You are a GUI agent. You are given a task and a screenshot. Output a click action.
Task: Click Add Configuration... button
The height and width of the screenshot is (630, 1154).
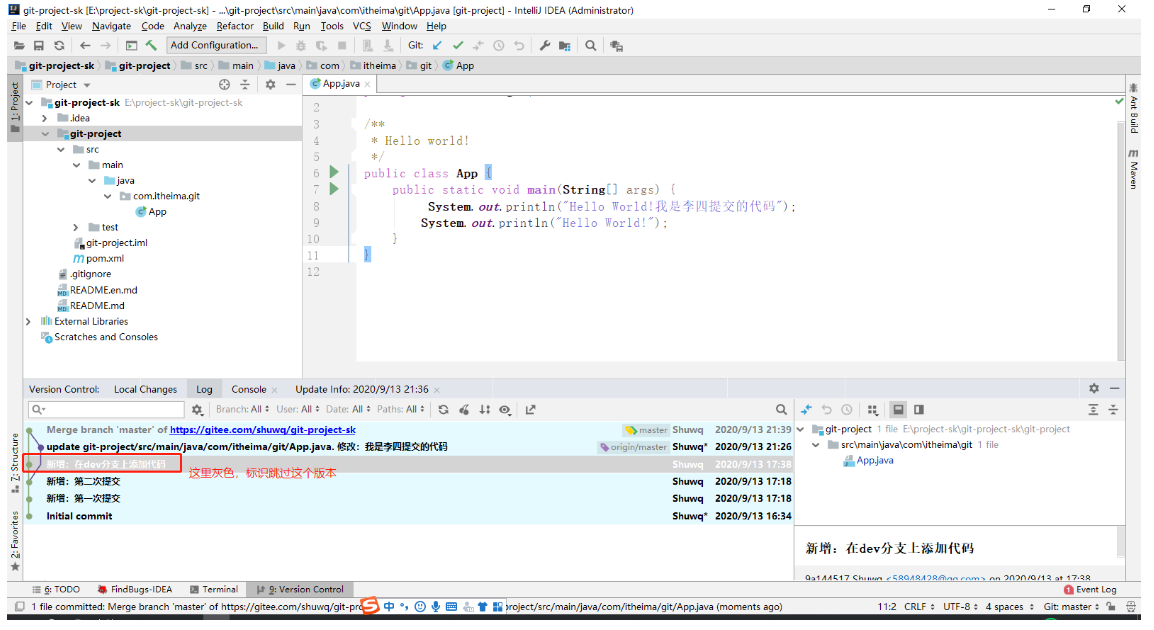pos(216,45)
